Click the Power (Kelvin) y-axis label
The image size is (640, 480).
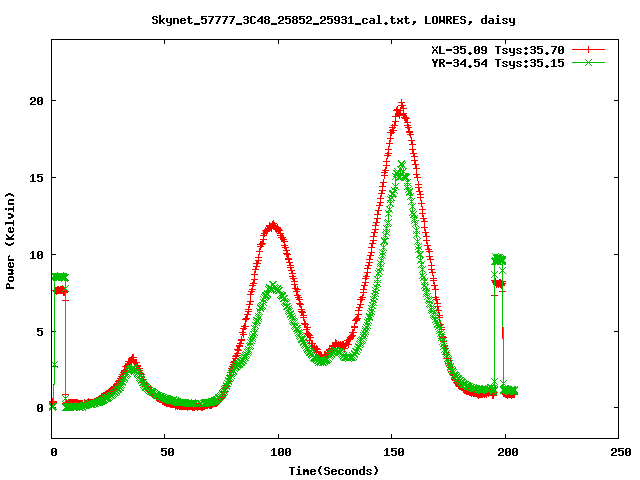click(x=11, y=239)
